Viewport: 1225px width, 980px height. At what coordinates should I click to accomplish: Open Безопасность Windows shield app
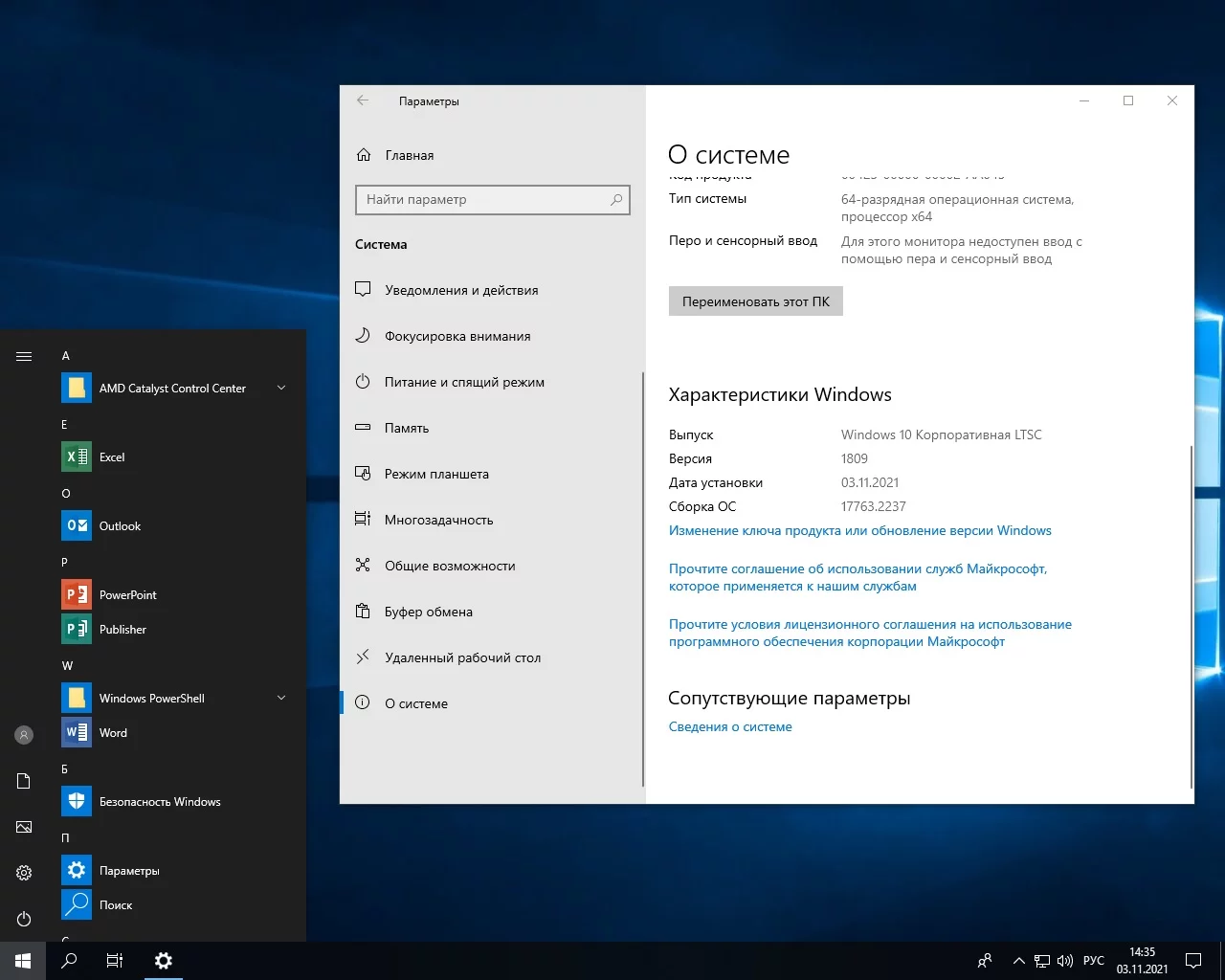[x=159, y=802]
